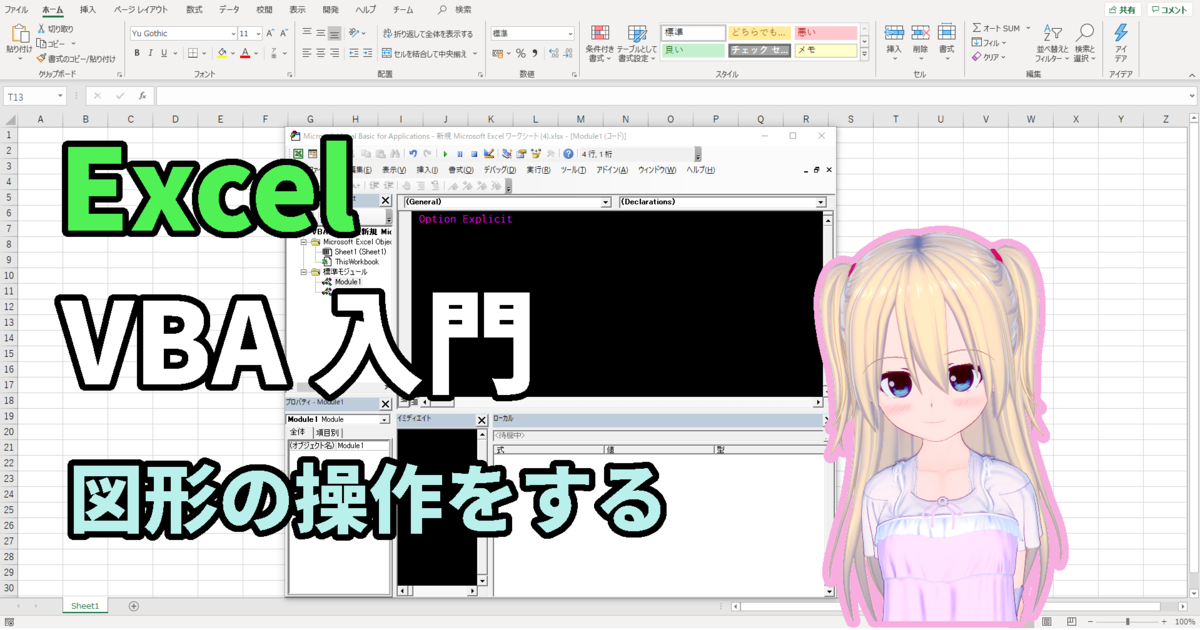Click the Reset stop button in VBA toolbar
Image resolution: width=1200 pixels, height=630 pixels.
[x=473, y=154]
